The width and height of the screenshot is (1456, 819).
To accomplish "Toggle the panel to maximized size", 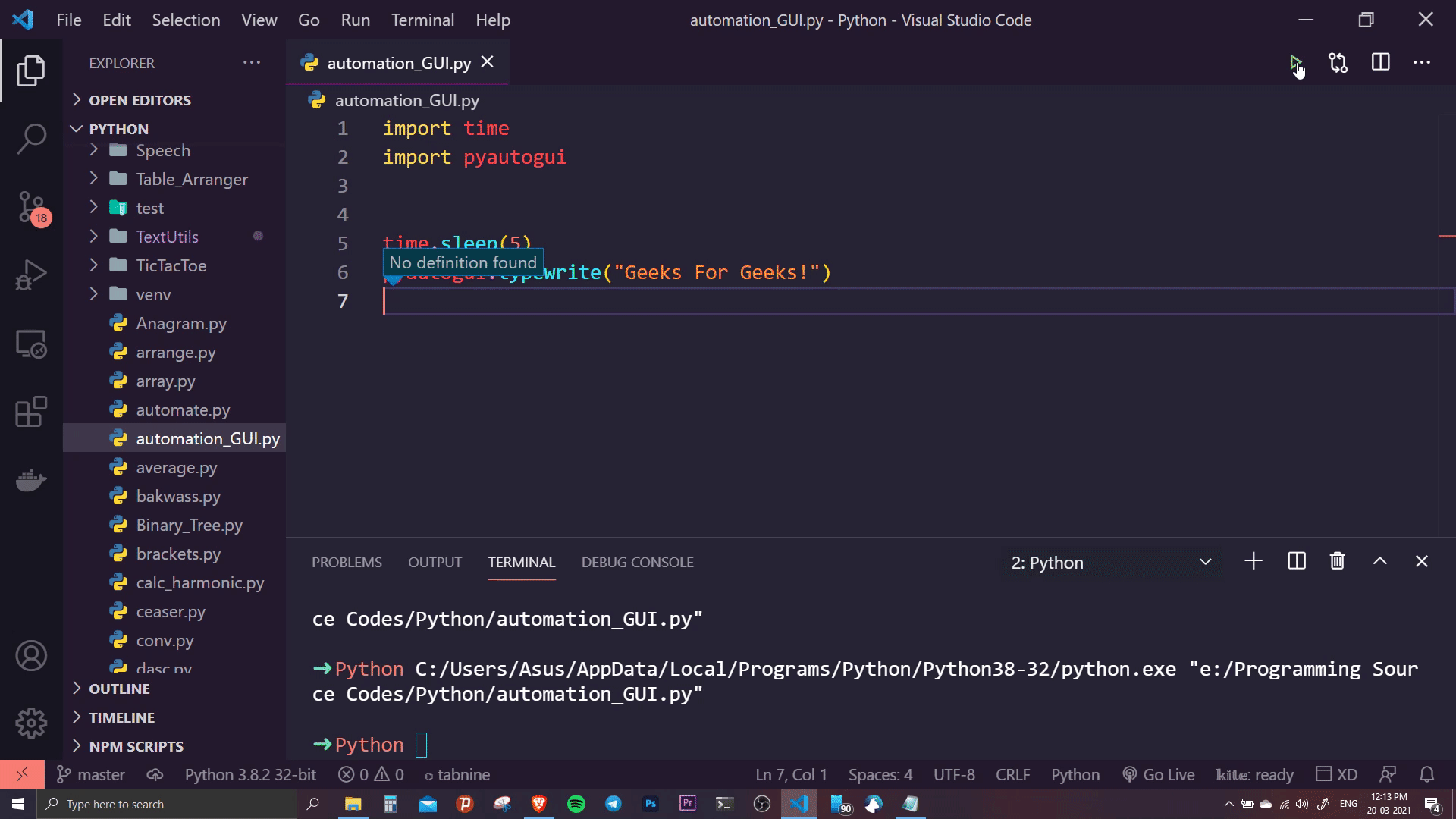I will 1379,561.
